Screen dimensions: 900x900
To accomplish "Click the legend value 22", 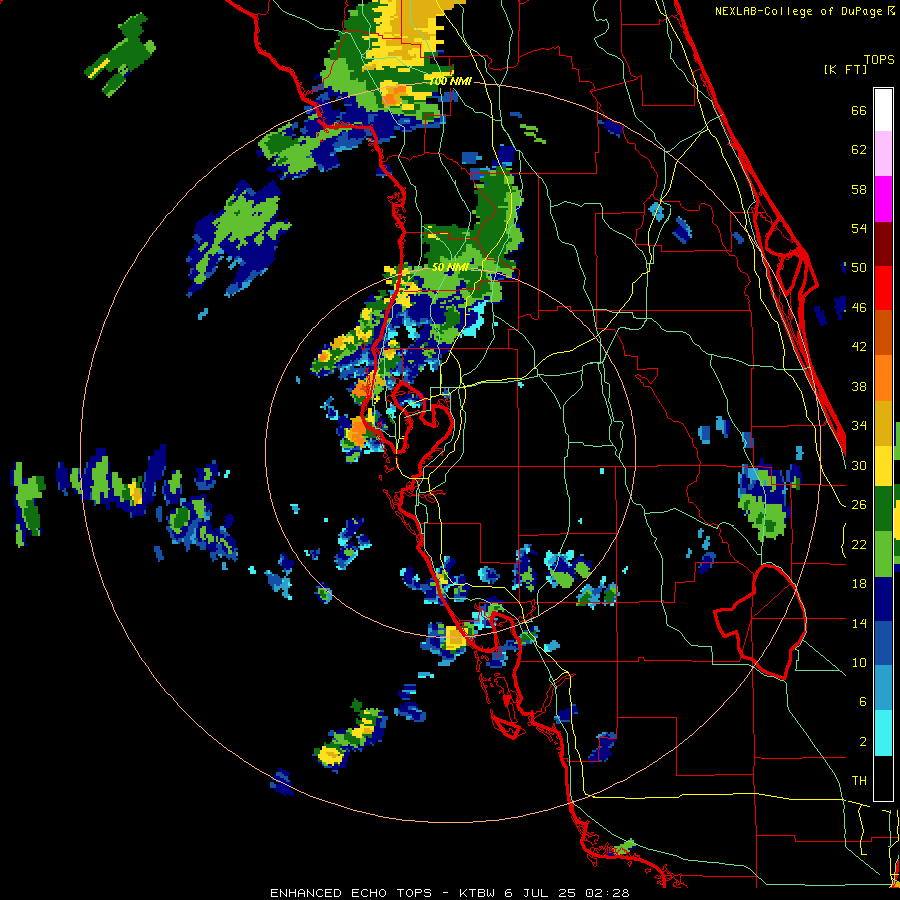I will pyautogui.click(x=859, y=544).
